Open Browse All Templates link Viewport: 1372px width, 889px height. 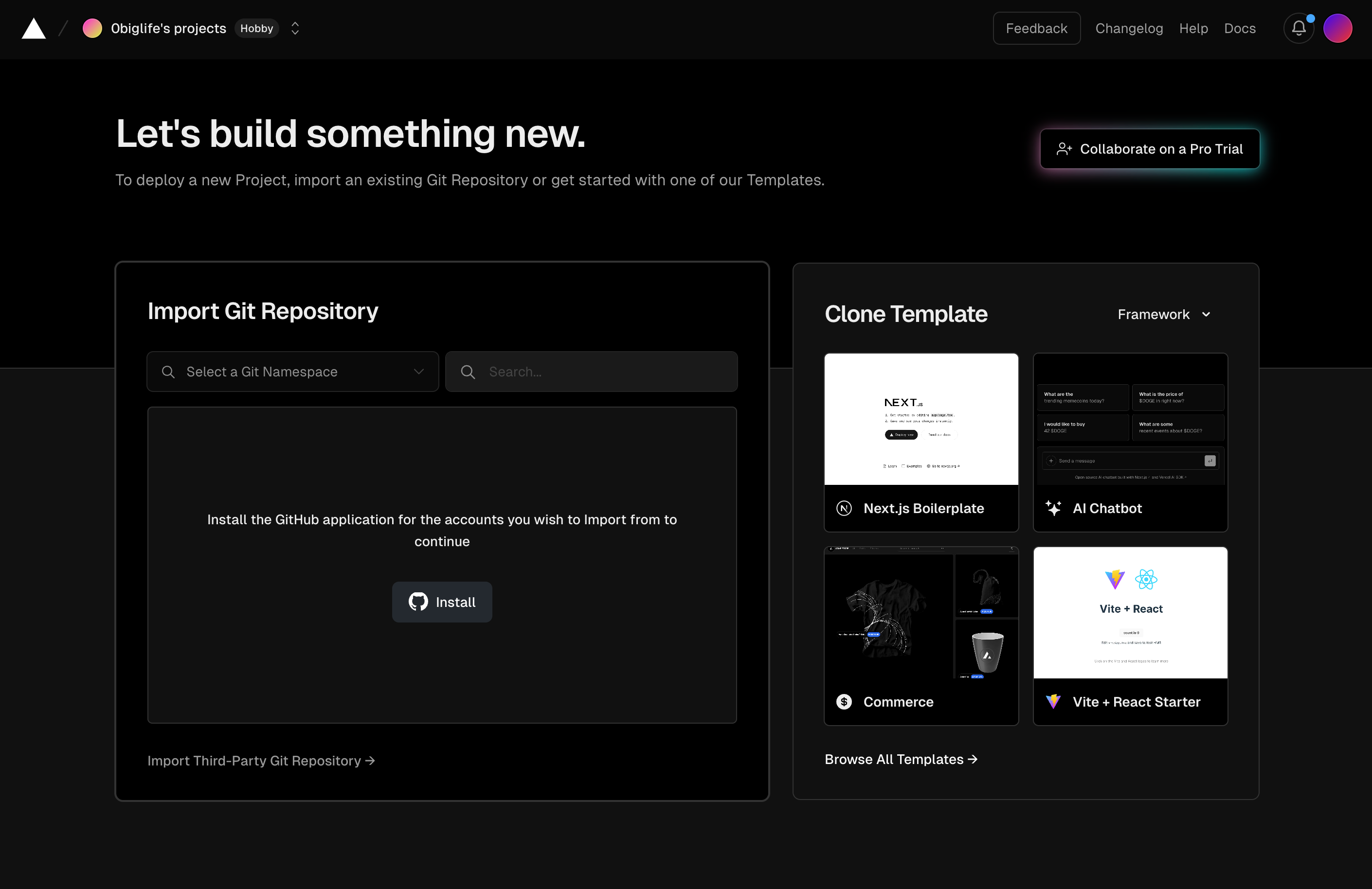click(901, 759)
